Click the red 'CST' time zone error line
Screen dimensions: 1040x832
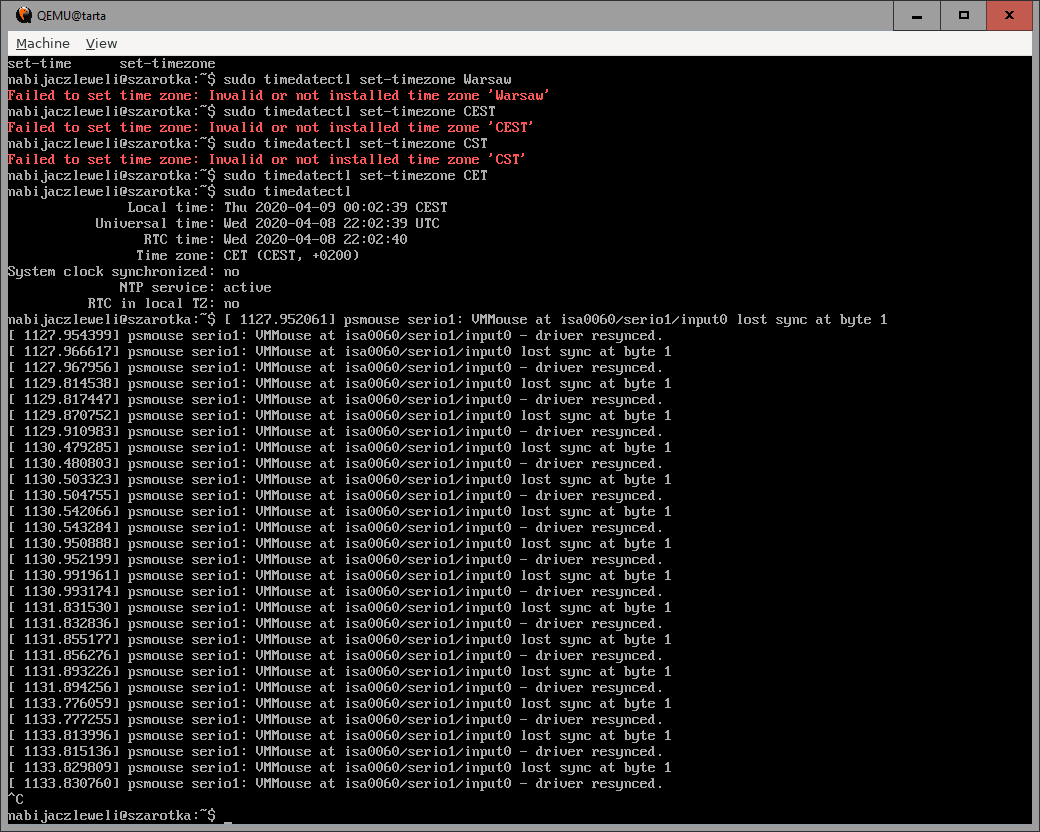[266, 160]
